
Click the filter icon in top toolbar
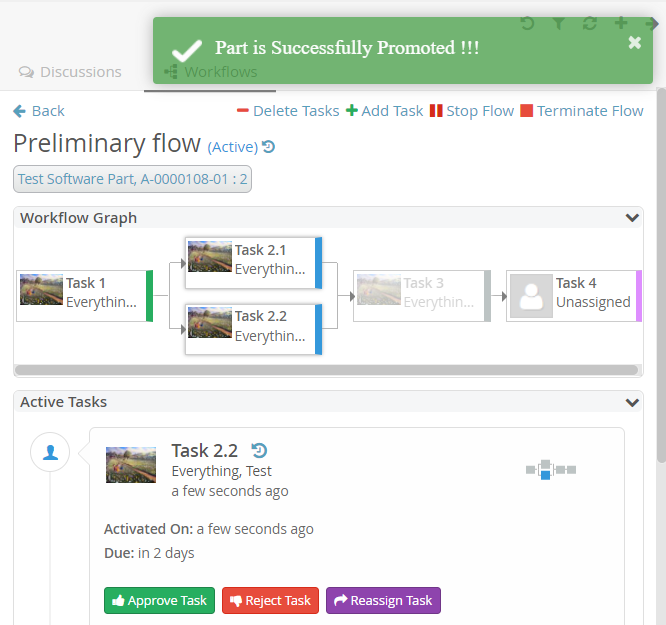coord(559,23)
